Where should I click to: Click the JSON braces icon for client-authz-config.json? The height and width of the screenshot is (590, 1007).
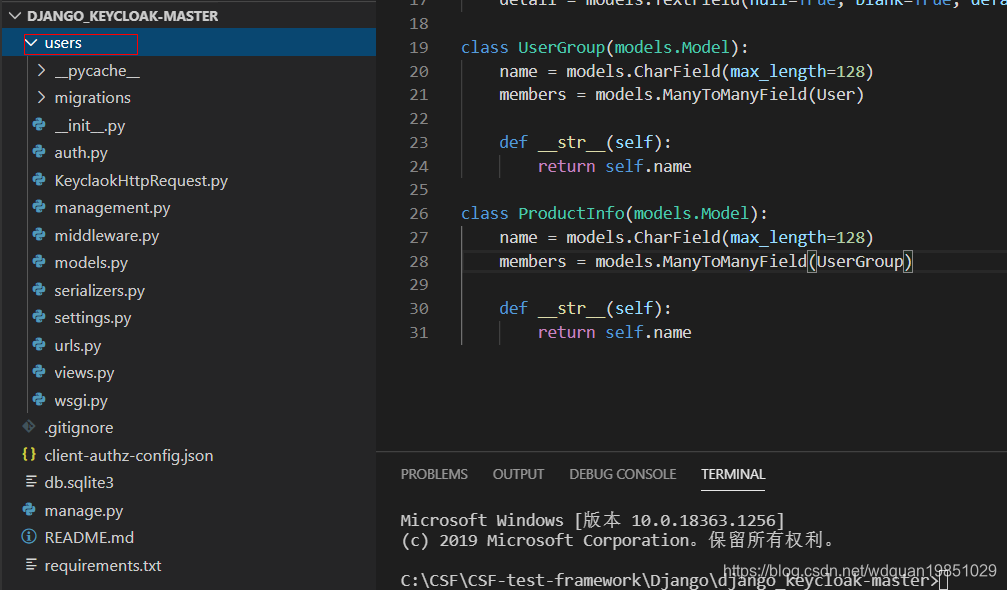click(28, 454)
